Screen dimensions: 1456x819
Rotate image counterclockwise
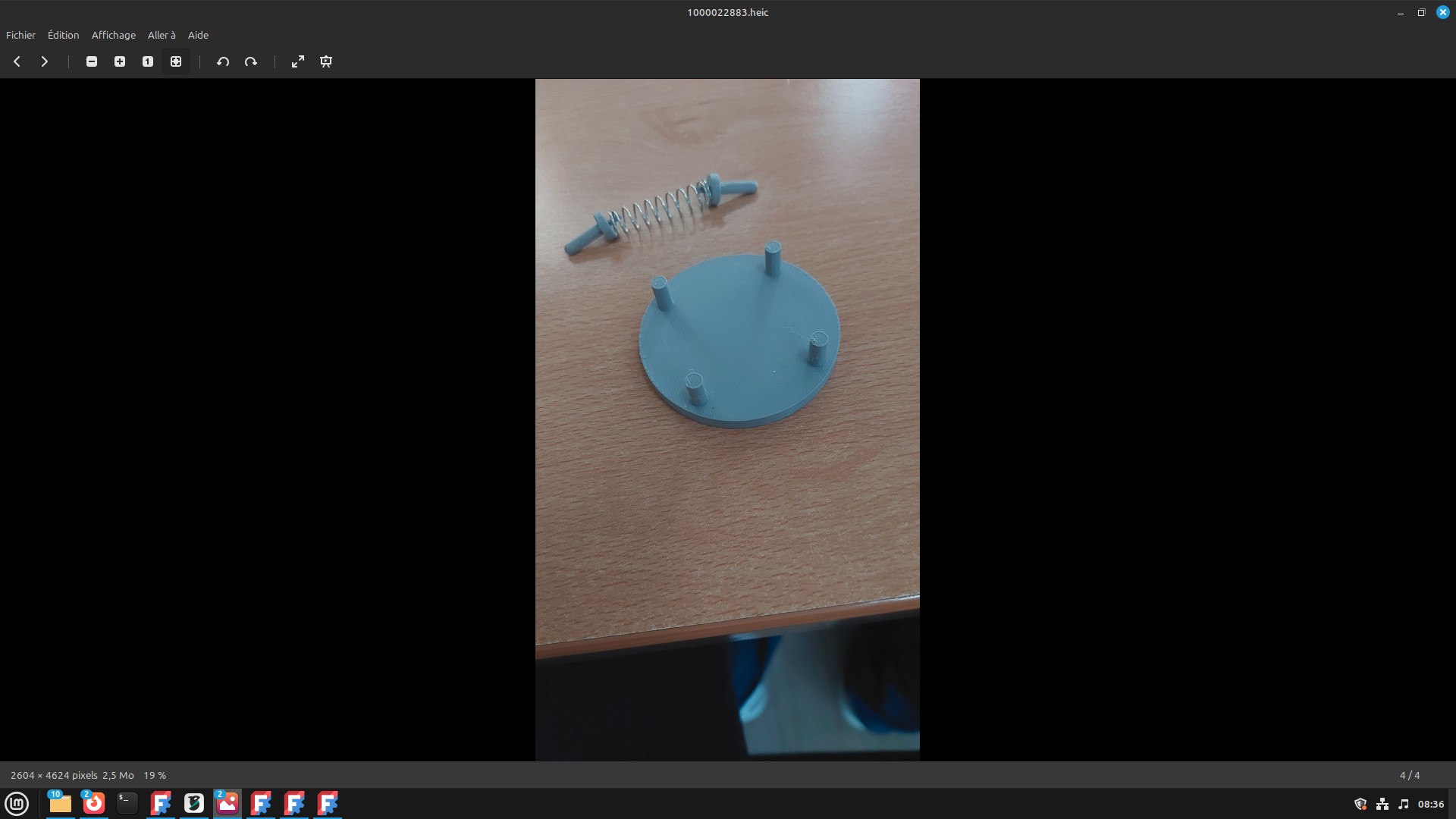pos(223,61)
